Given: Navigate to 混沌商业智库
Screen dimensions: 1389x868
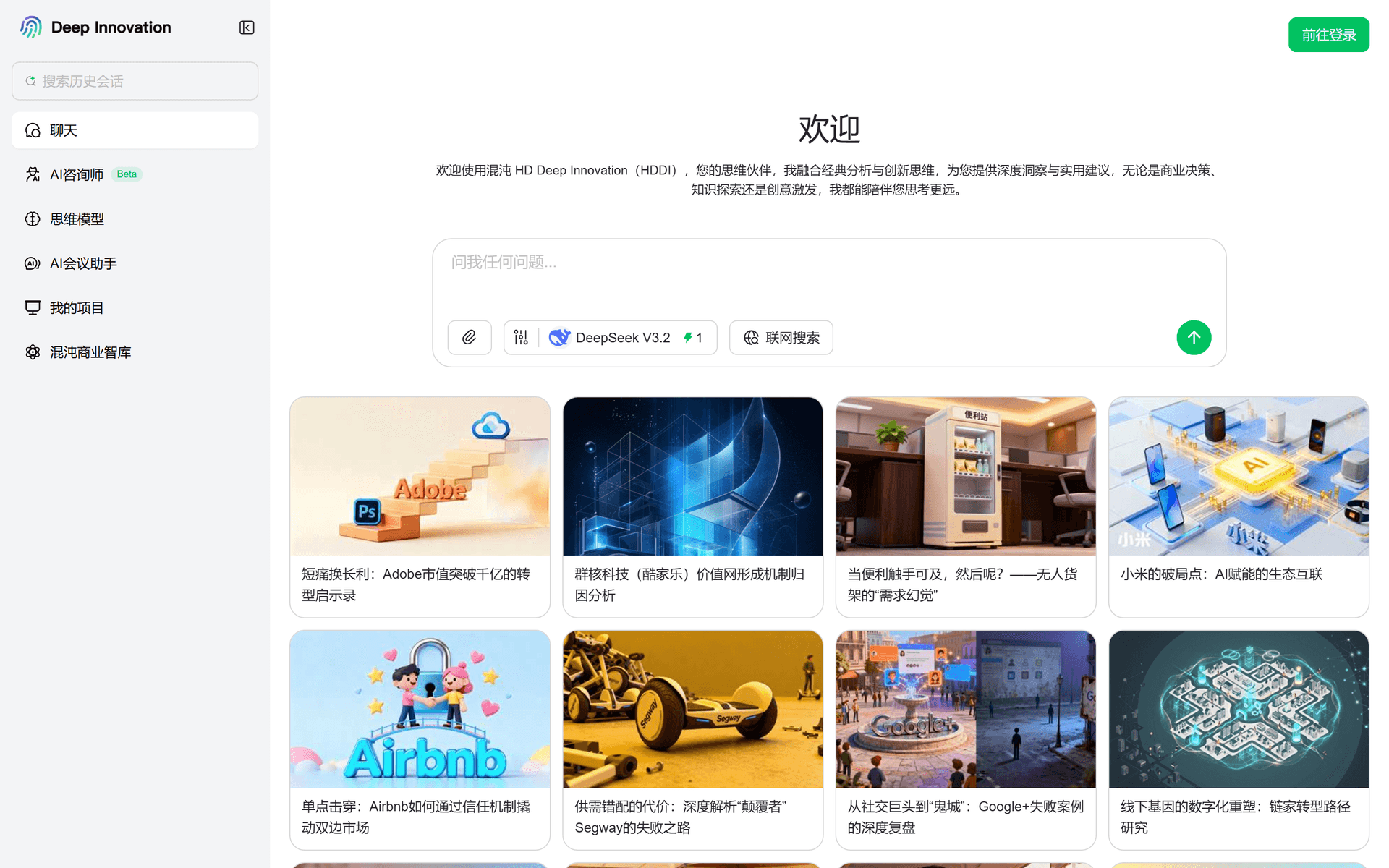Looking at the screenshot, I should coord(135,352).
